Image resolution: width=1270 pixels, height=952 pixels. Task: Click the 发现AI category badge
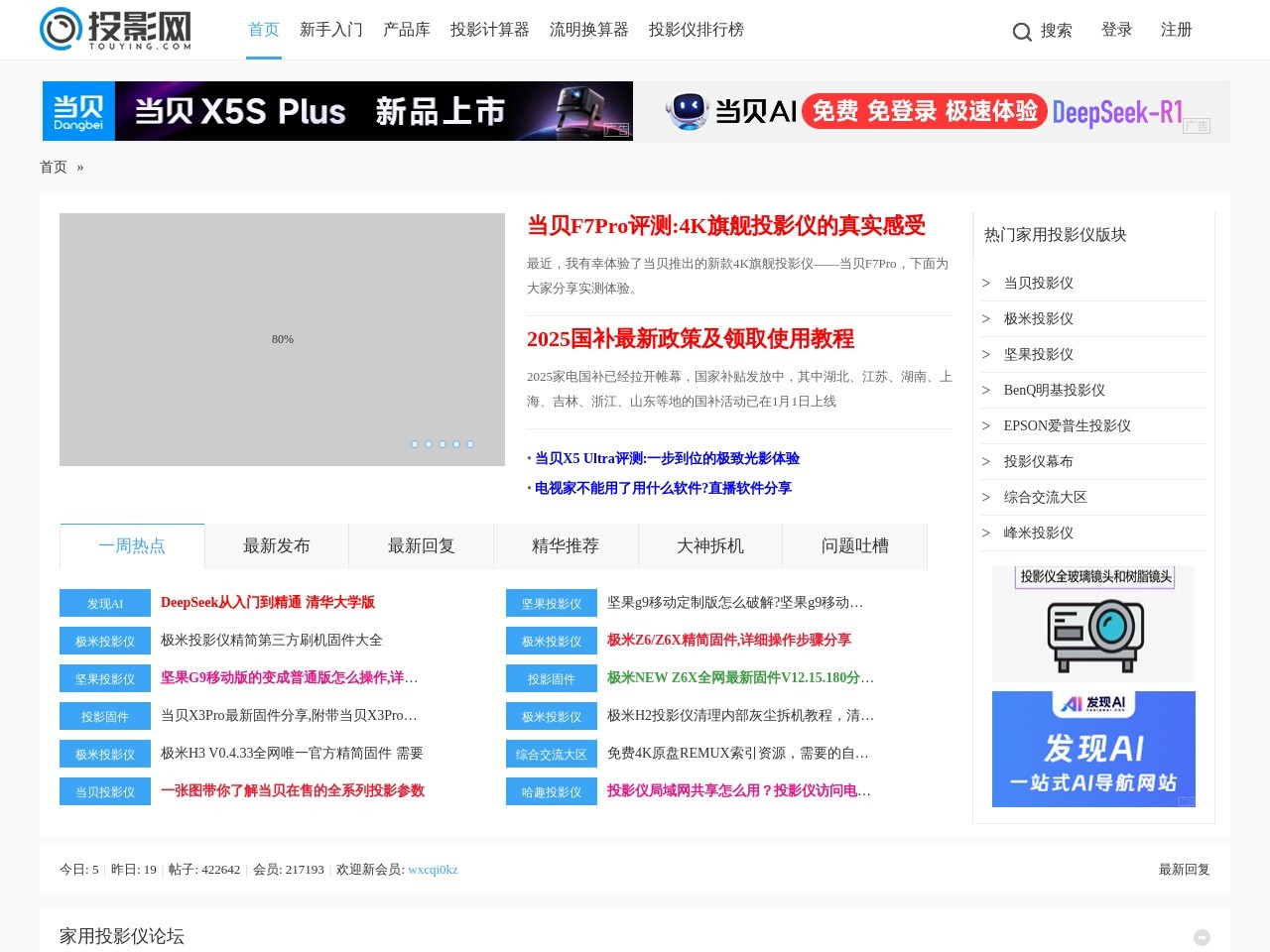click(x=104, y=603)
